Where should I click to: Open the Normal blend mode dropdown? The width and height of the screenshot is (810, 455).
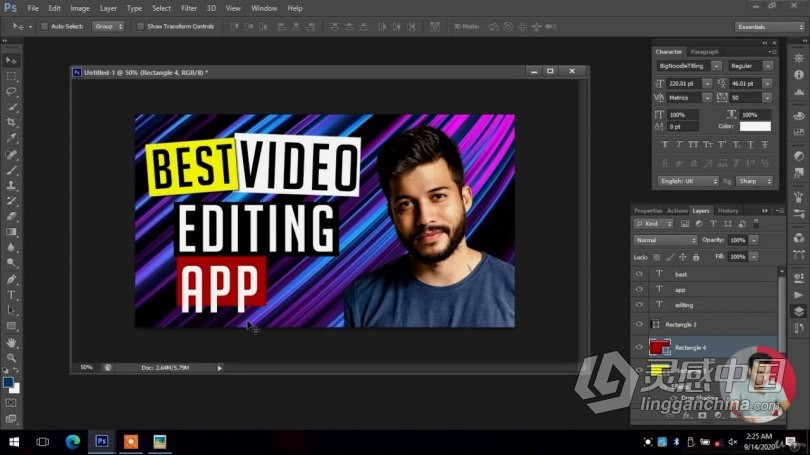665,240
